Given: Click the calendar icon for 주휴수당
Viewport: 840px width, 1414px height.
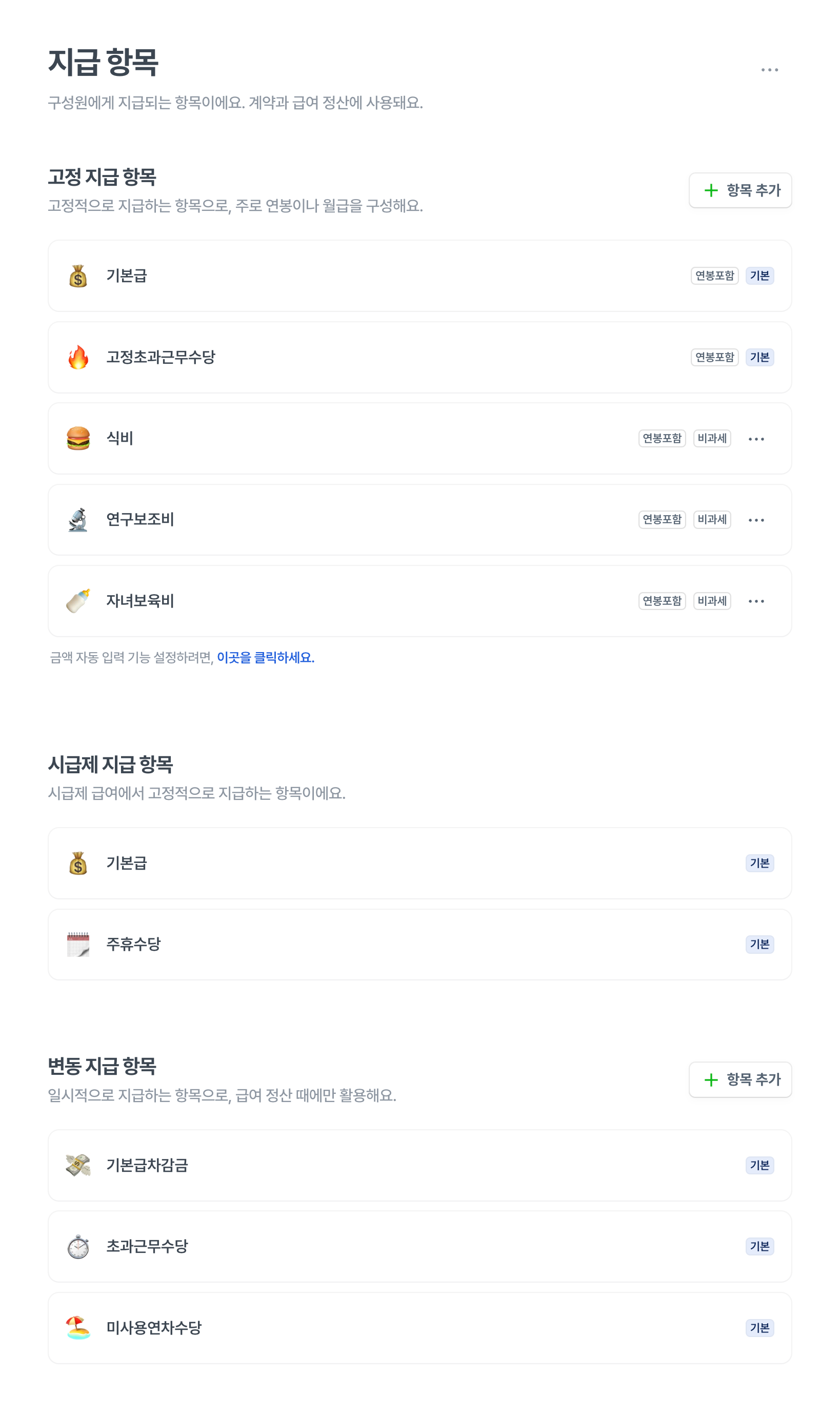Looking at the screenshot, I should [78, 944].
